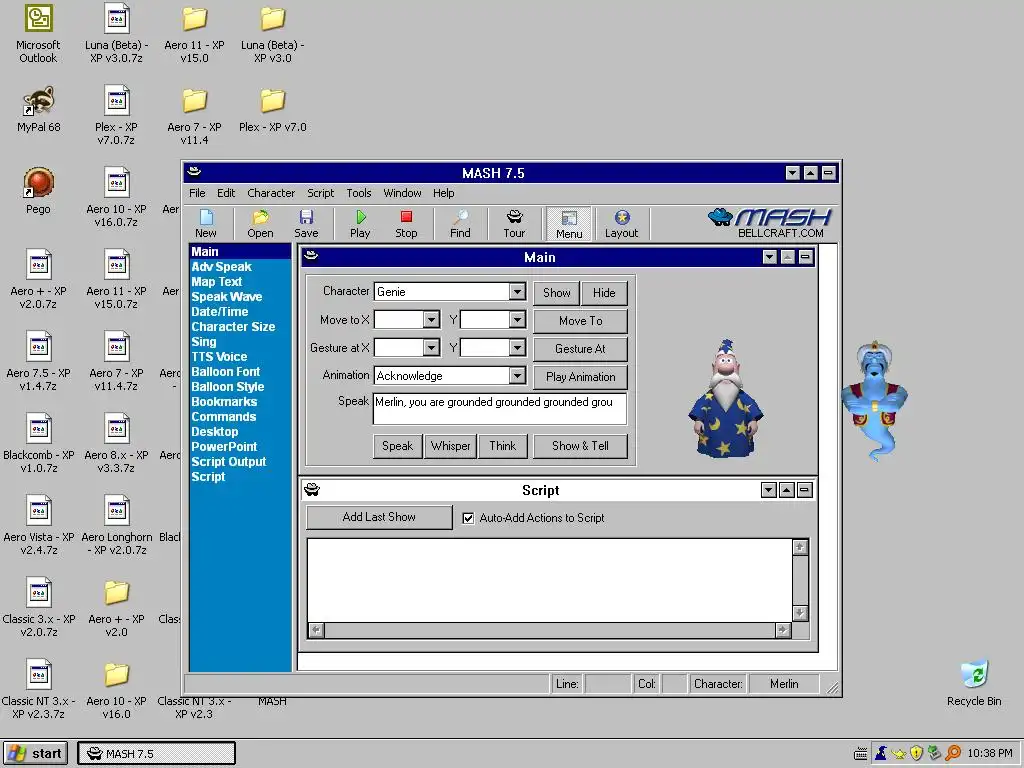Image resolution: width=1024 pixels, height=768 pixels.
Task: Expand the Character dropdown showing Genie
Action: [517, 292]
